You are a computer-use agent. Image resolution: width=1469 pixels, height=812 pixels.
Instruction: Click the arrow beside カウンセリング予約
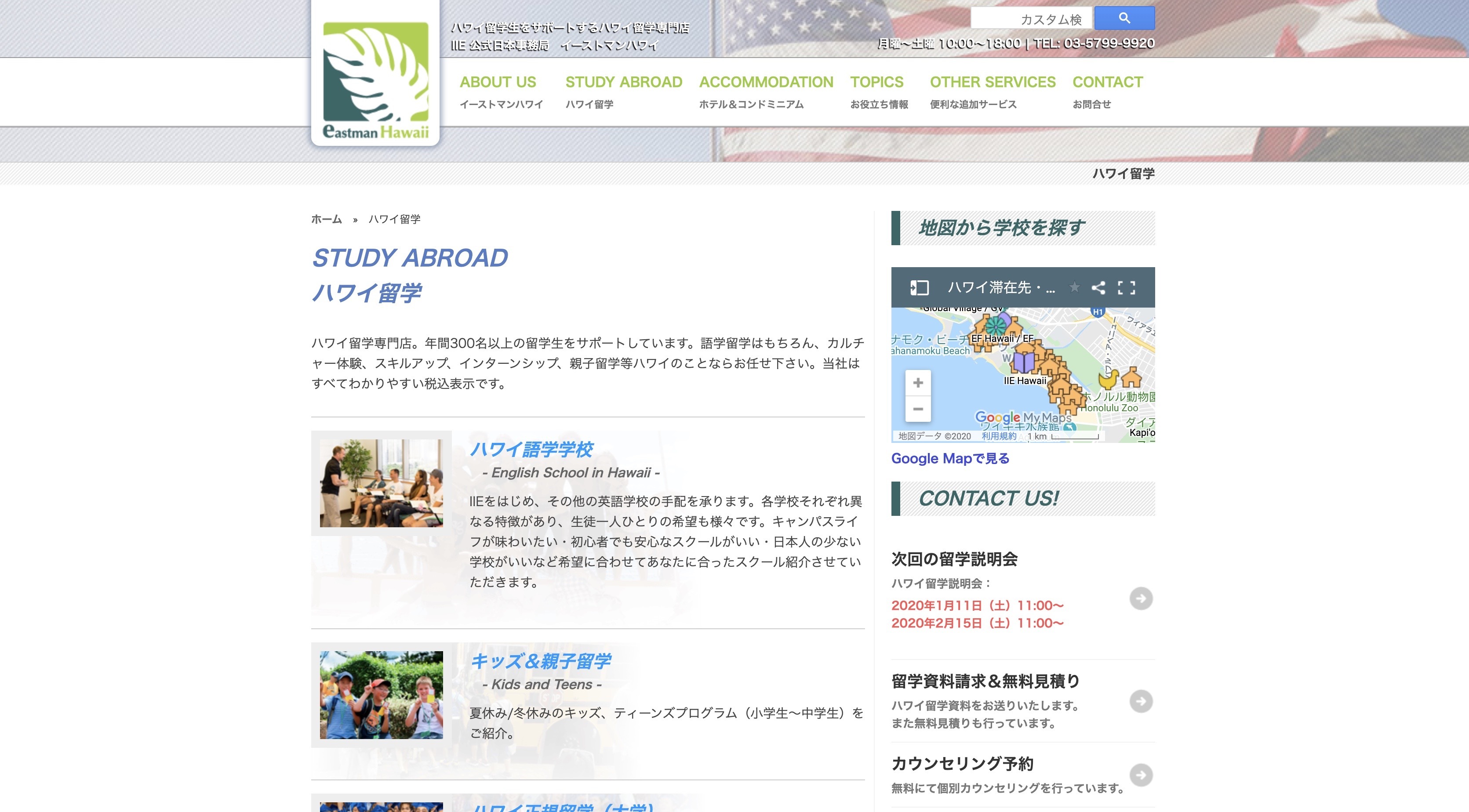(x=1141, y=774)
